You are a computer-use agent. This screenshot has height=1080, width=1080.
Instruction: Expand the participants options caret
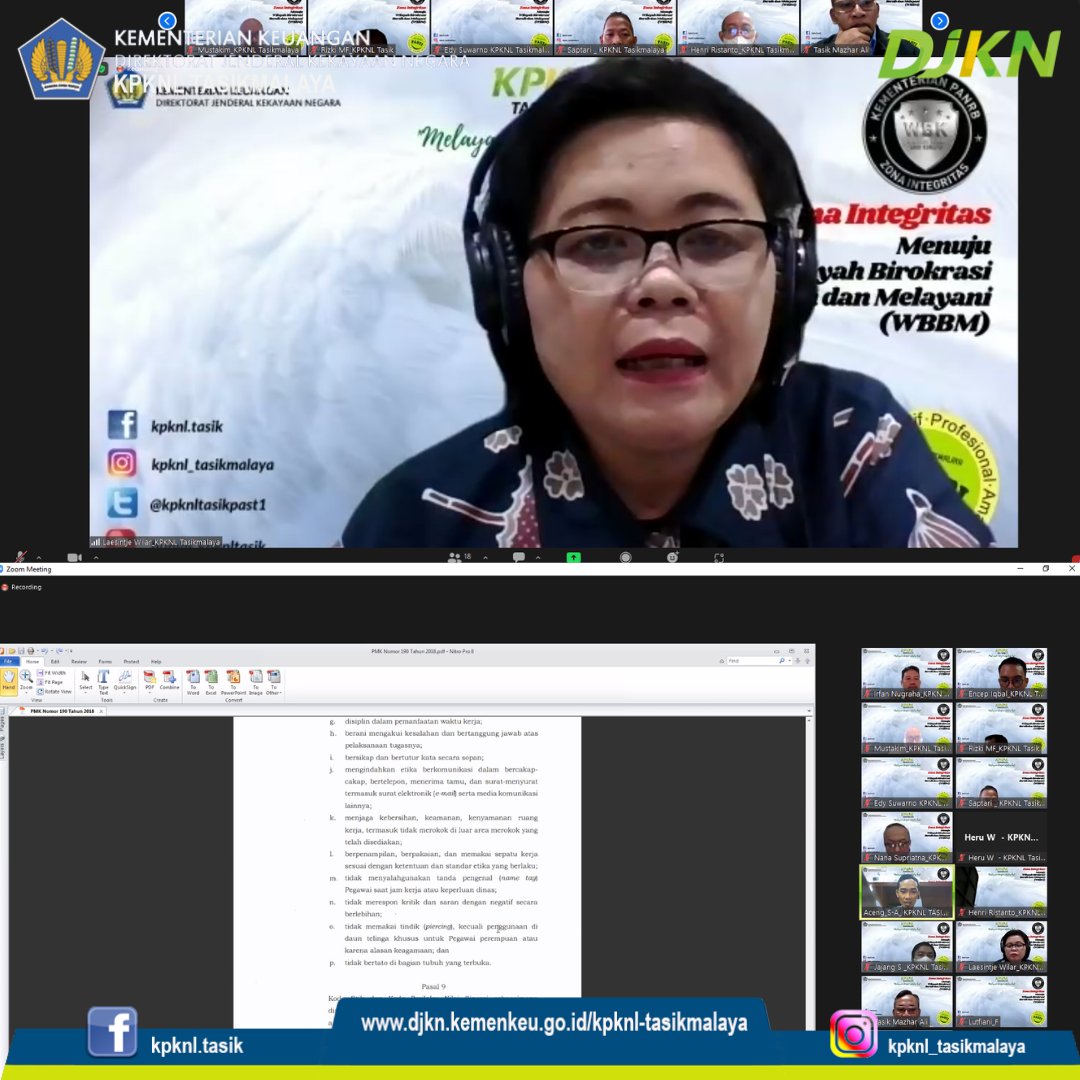pos(486,557)
